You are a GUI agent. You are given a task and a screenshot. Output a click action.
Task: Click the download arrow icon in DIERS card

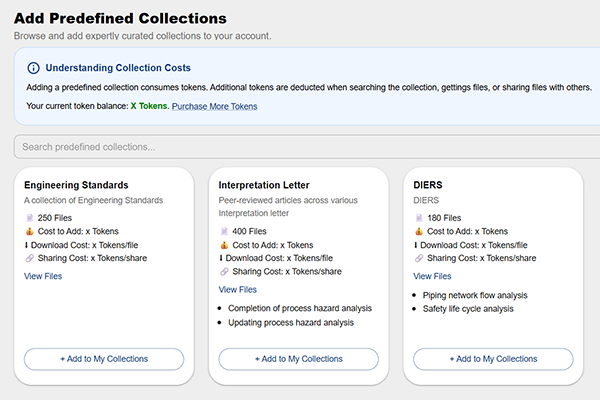tap(417, 245)
